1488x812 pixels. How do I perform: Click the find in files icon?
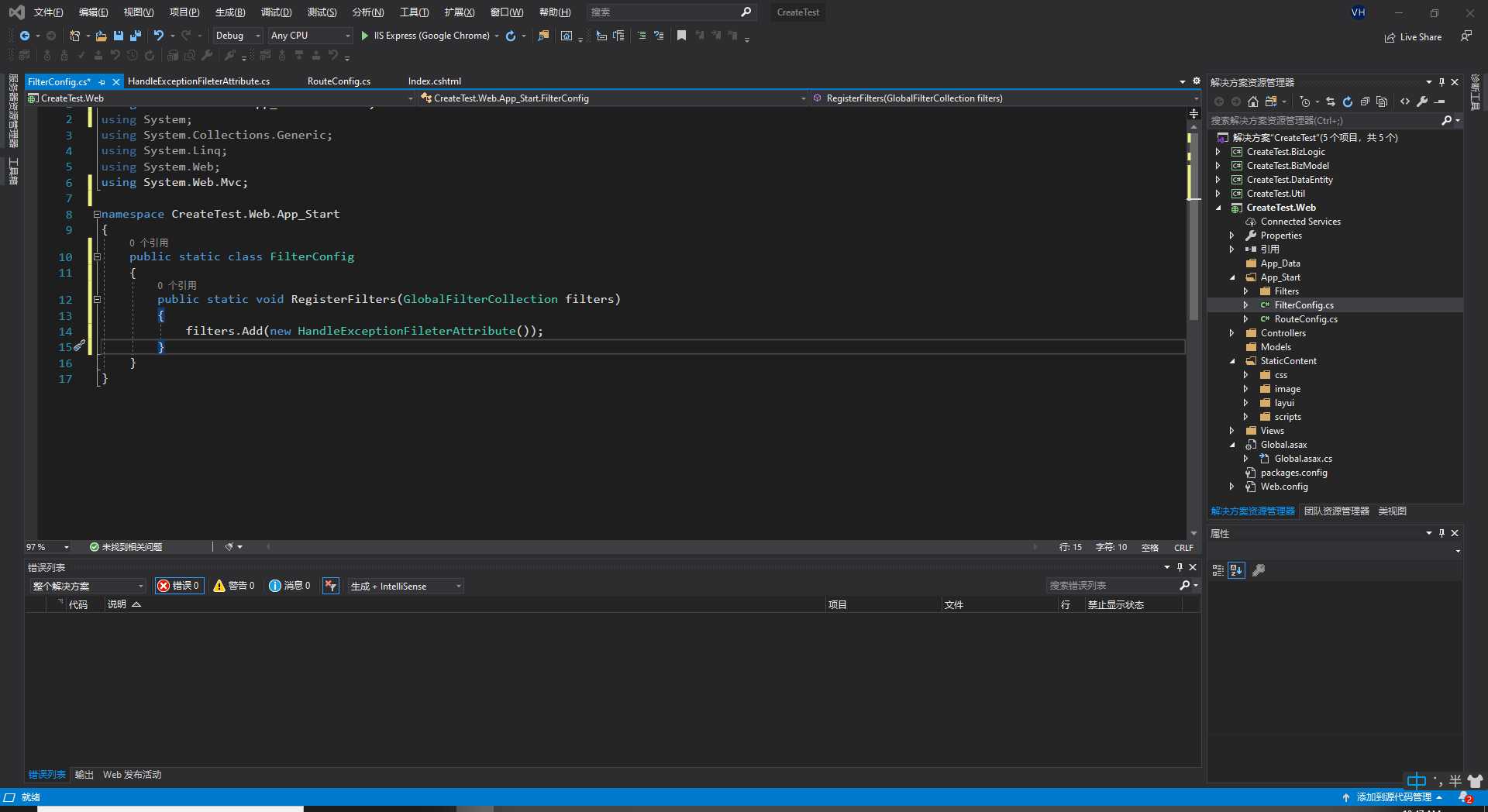pos(543,36)
